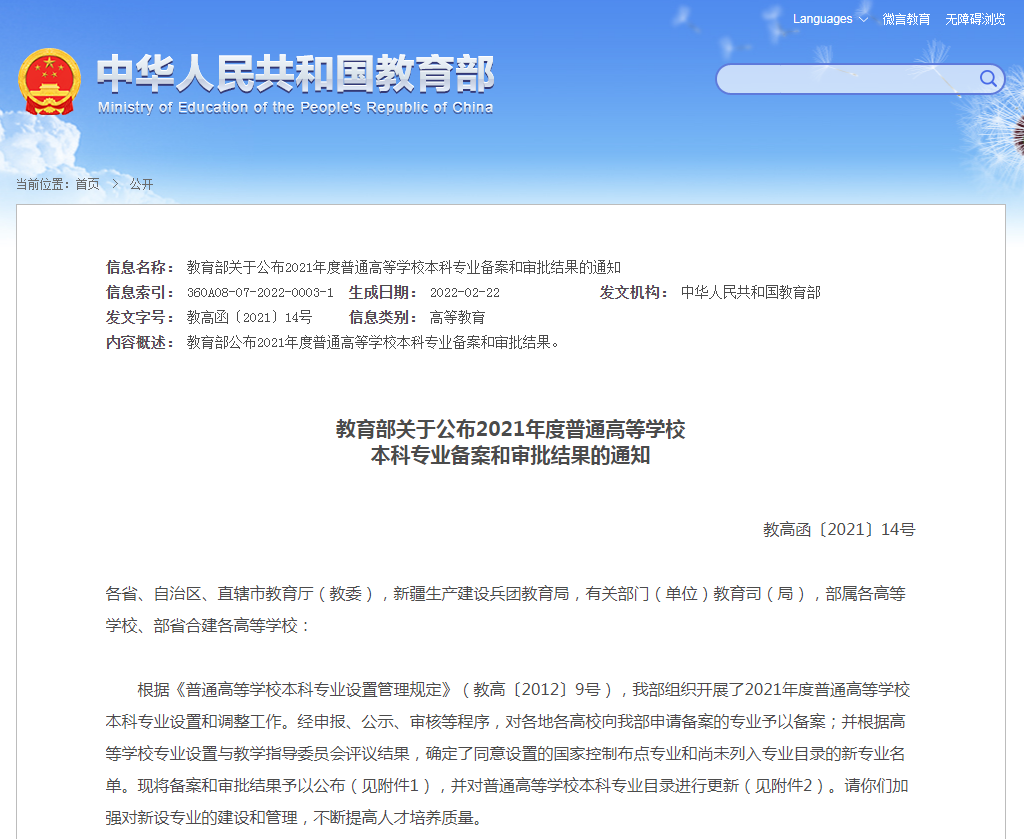Click inside the search input box
The image size is (1024, 839).
pos(850,79)
